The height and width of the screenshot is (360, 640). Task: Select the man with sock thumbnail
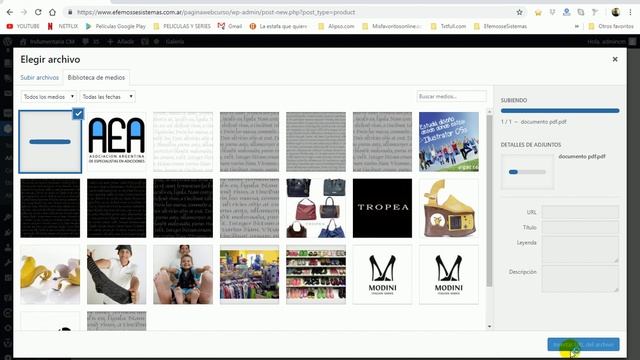click(117, 275)
